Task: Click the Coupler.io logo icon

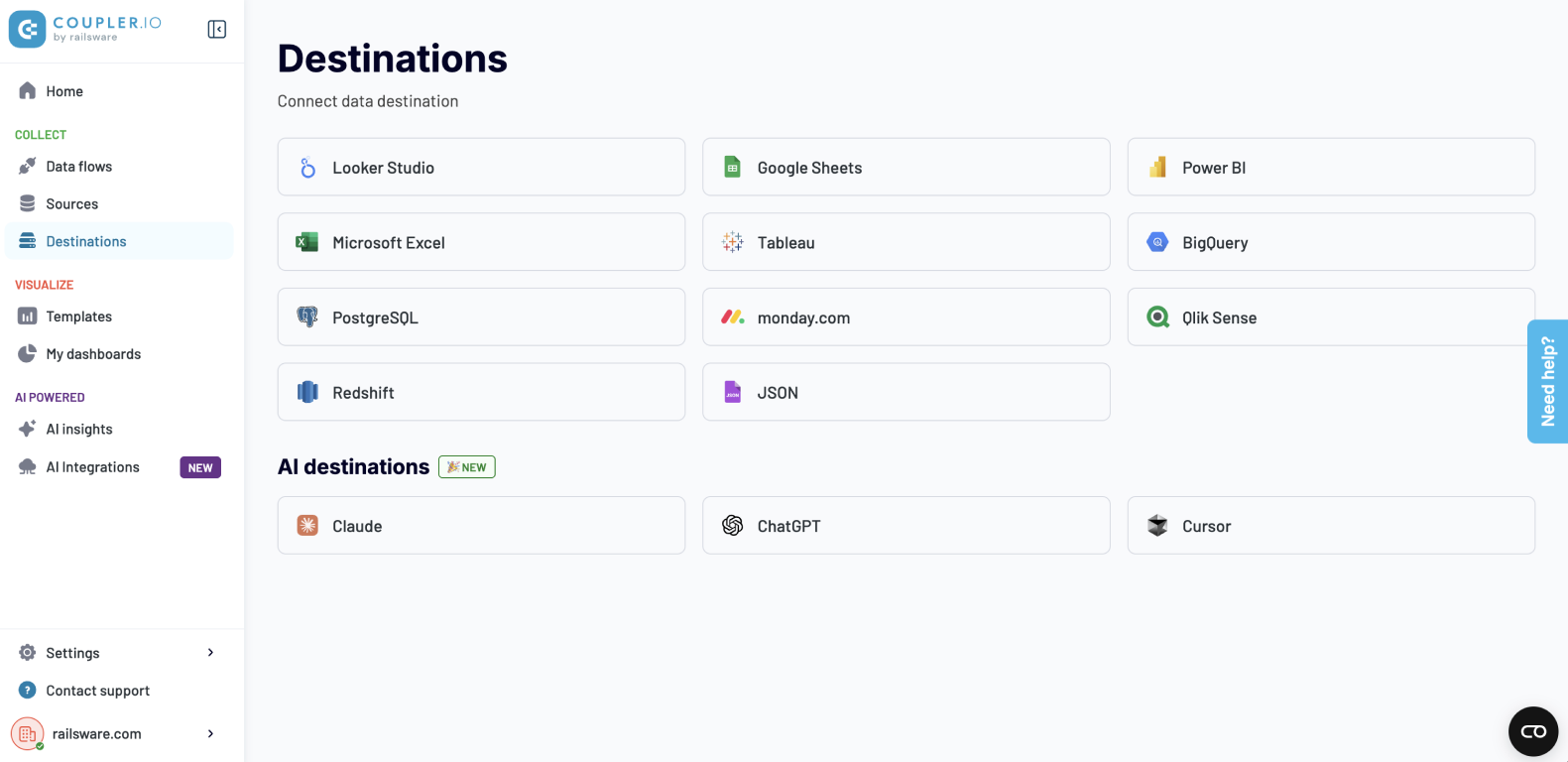Action: [28, 30]
